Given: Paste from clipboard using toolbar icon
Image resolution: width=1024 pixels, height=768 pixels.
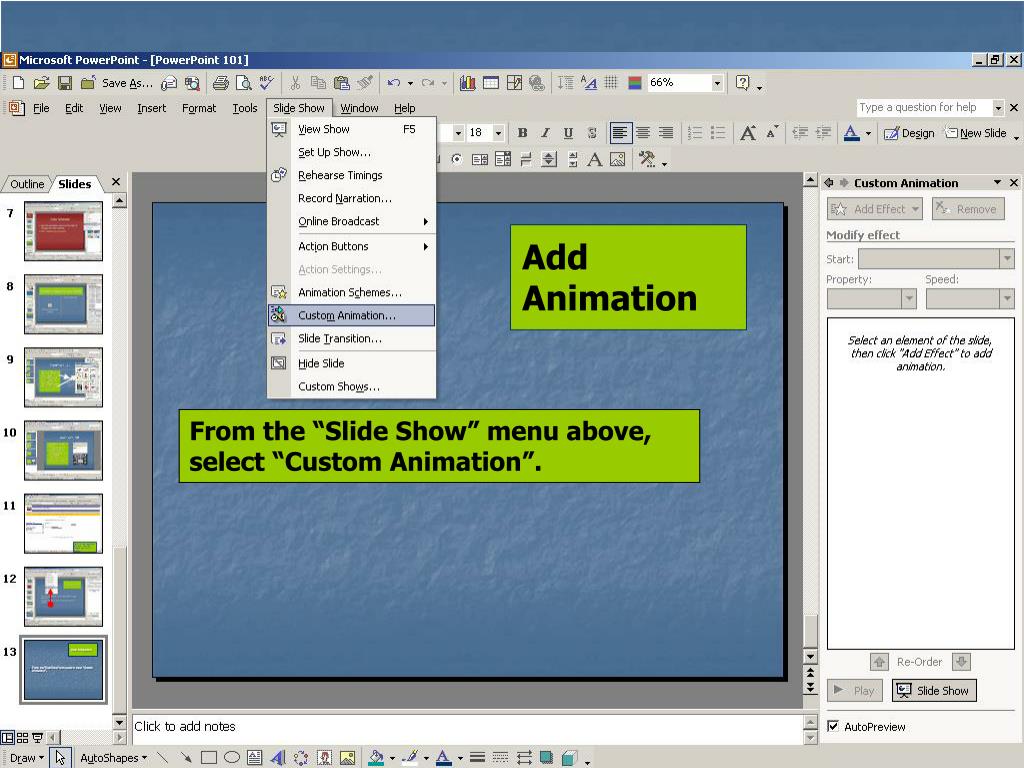Looking at the screenshot, I should click(x=341, y=83).
